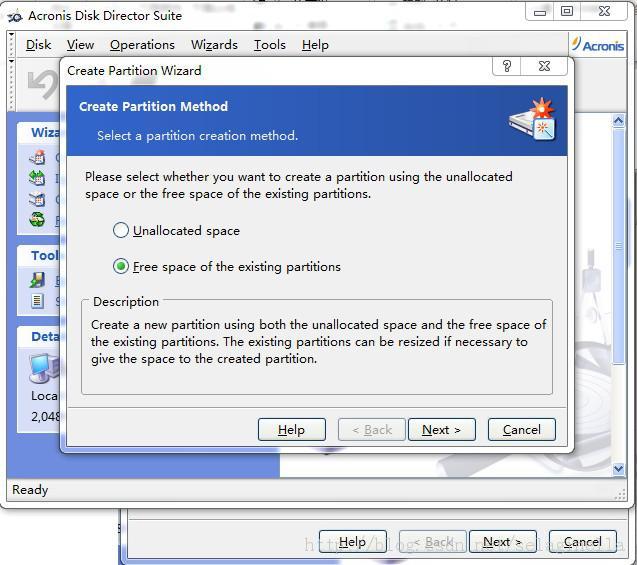Viewport: 637px width, 565px height.
Task: Click the green recycle-arrows icon in Wizards panel
Action: [37, 220]
